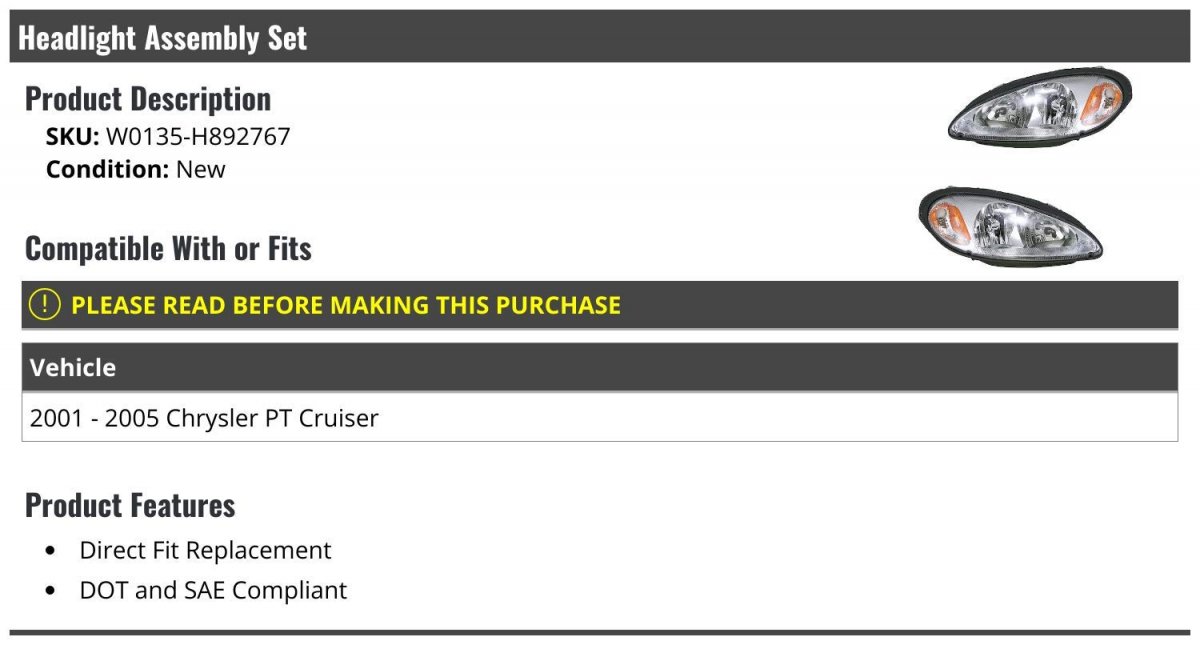Click the Compatible With or Fits heading
The width and height of the screenshot is (1200, 645).
click(x=168, y=248)
